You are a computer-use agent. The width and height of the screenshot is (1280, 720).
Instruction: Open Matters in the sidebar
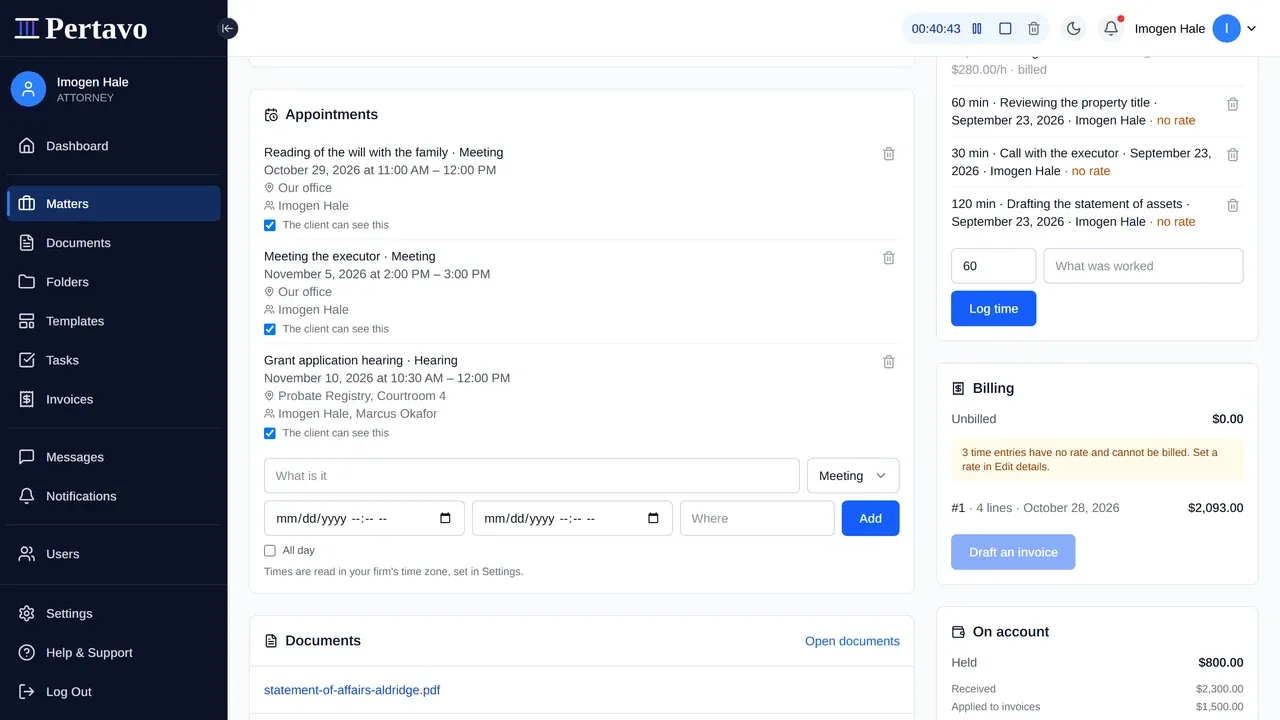(x=114, y=203)
